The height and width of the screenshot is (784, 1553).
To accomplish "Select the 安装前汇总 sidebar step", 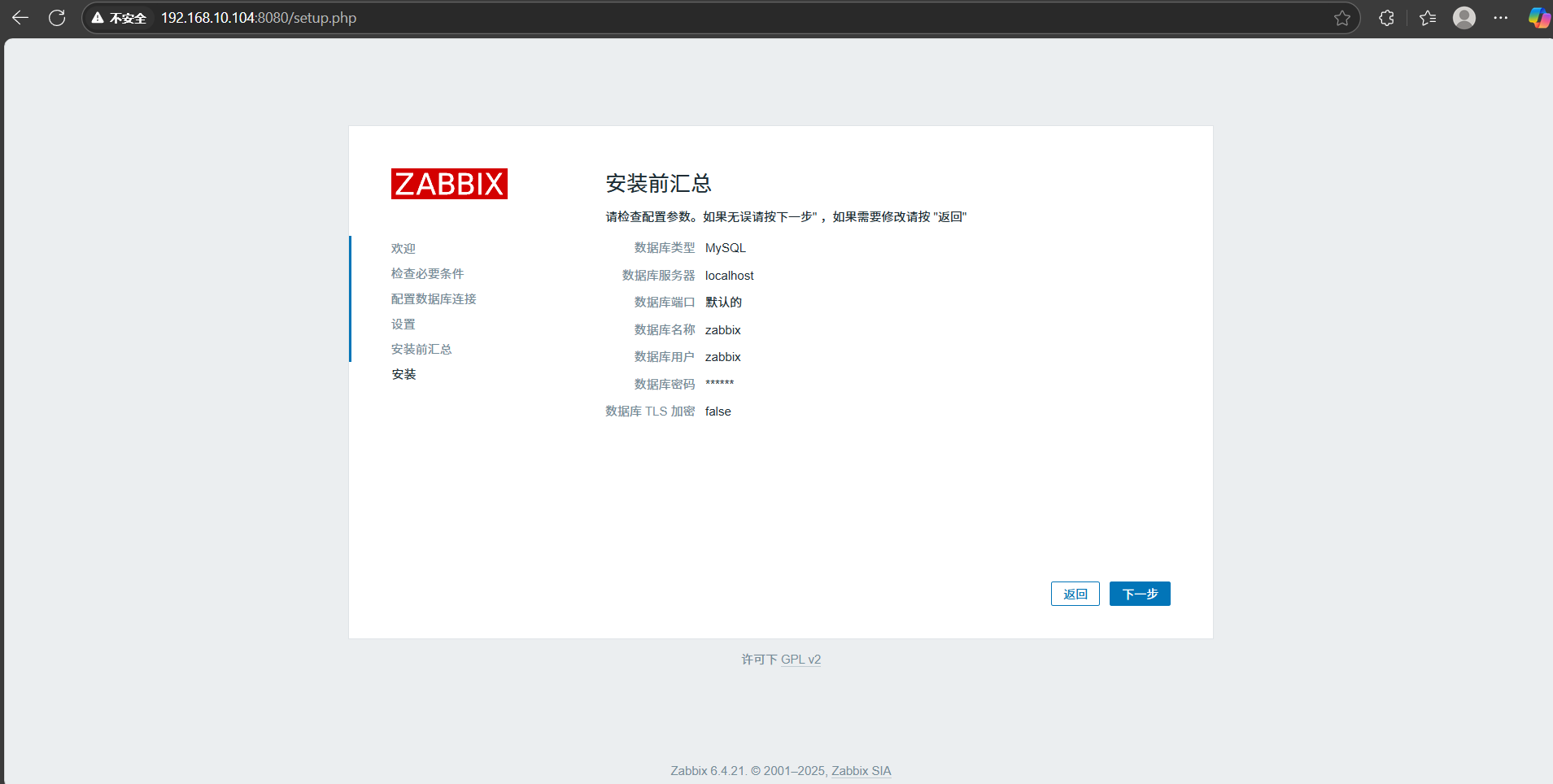I will pyautogui.click(x=421, y=350).
